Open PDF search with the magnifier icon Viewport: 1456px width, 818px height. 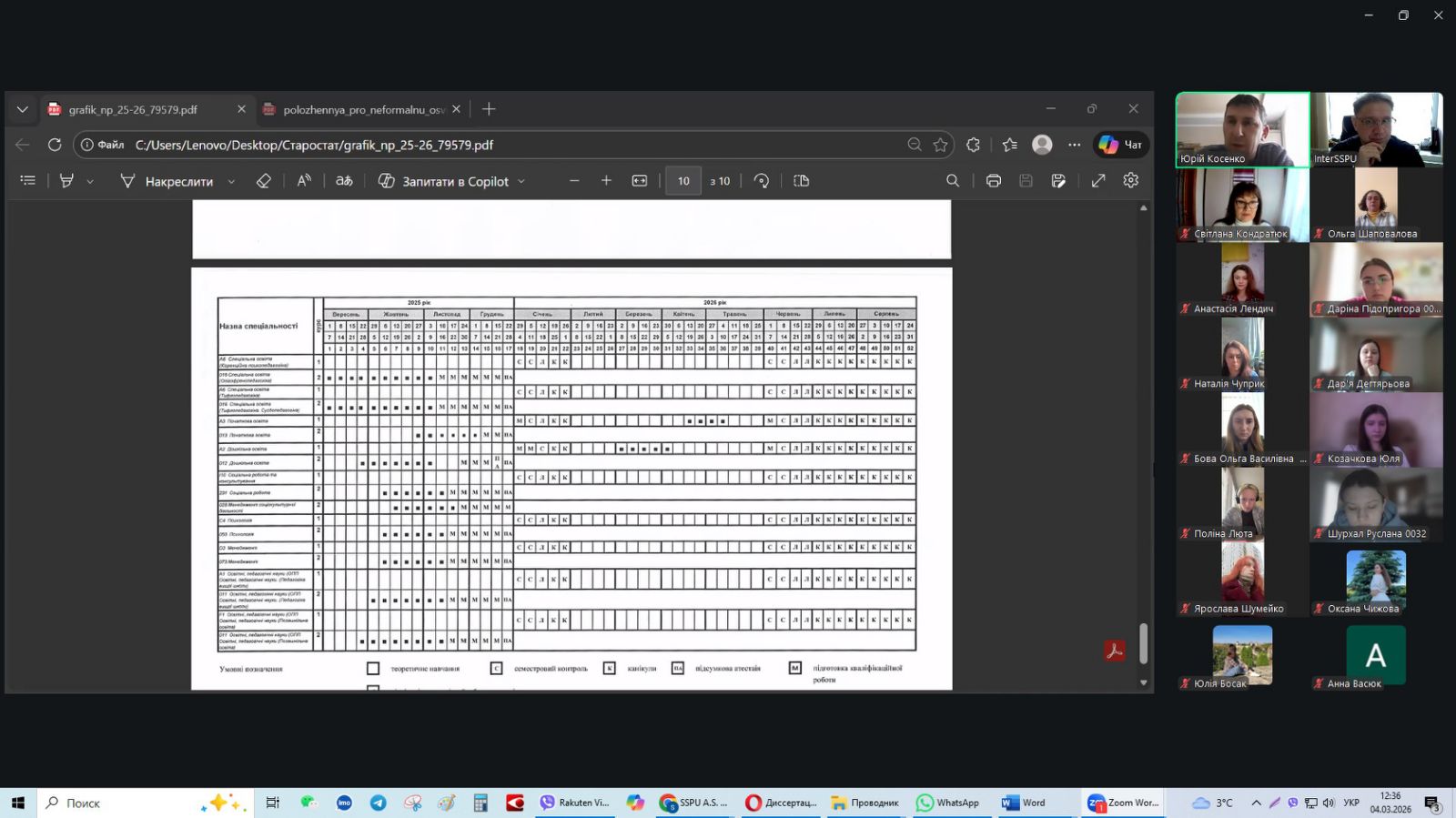953,181
